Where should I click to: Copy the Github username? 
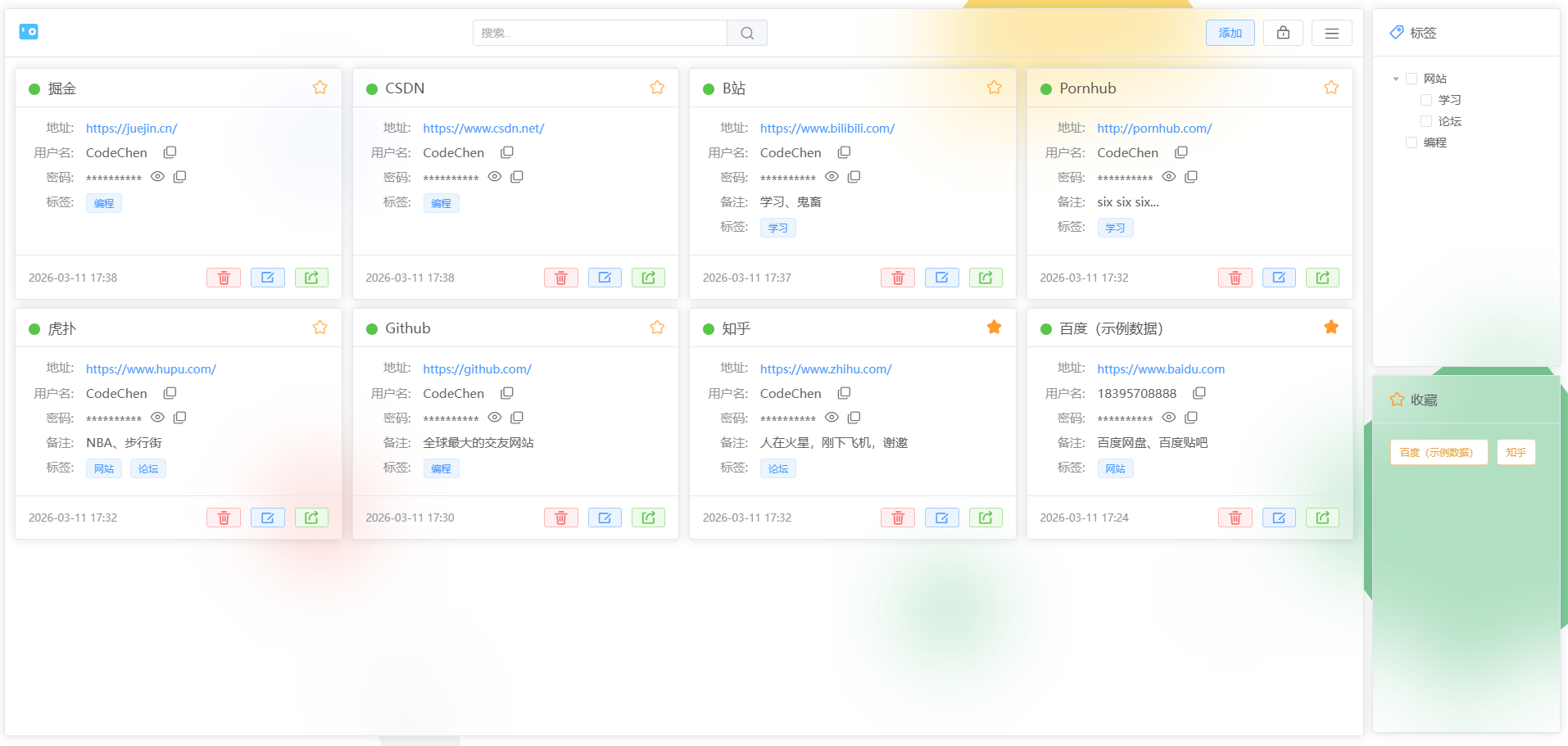click(x=507, y=393)
